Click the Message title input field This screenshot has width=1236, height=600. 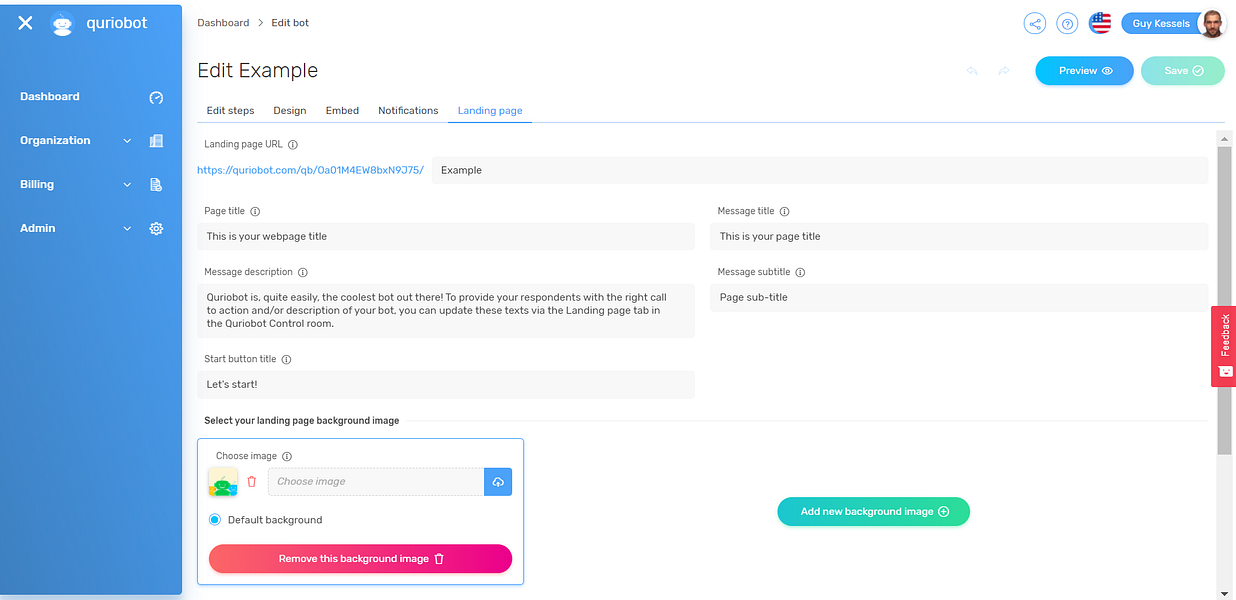coord(959,237)
